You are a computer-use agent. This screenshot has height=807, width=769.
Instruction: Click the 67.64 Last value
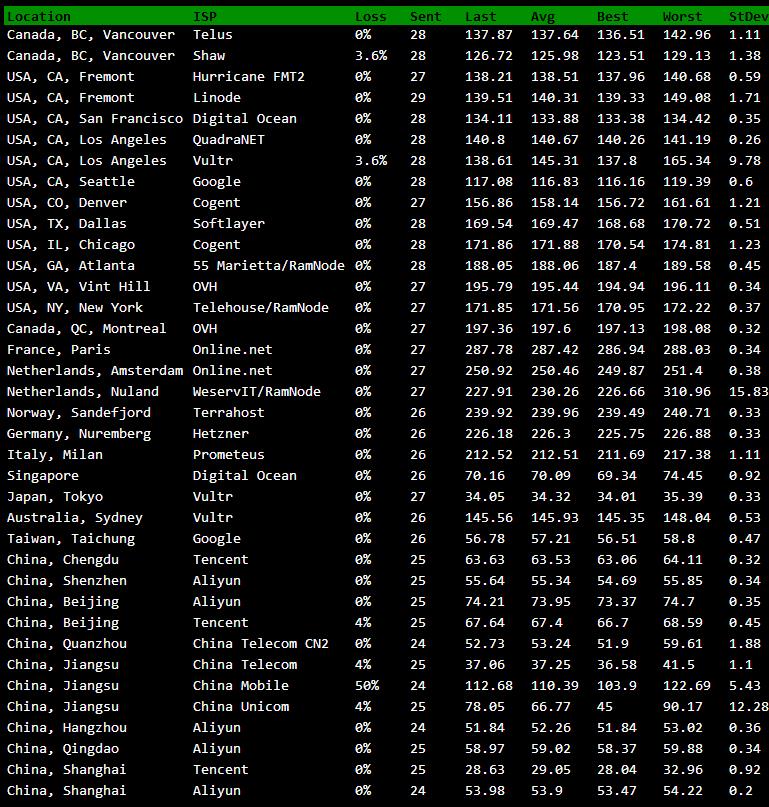pos(484,623)
